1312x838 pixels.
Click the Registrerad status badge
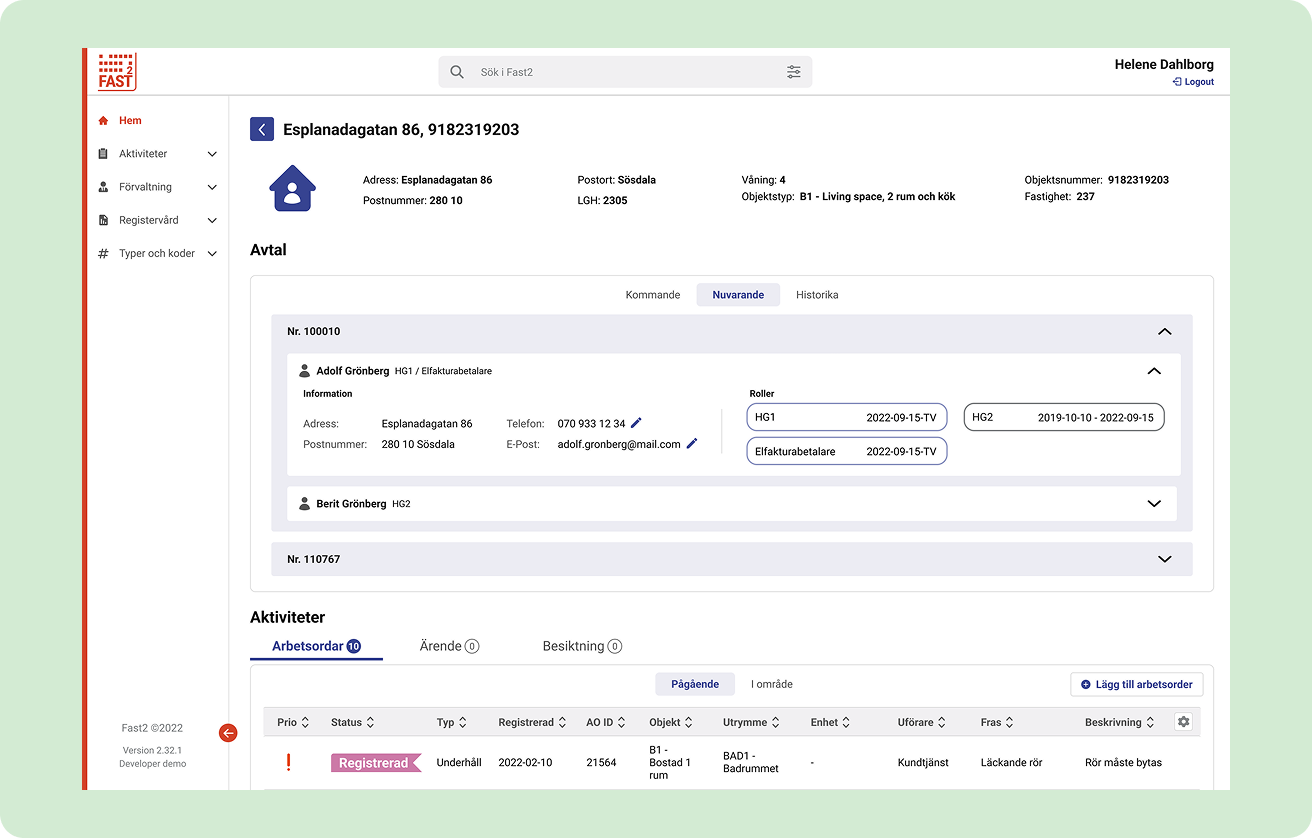tap(376, 763)
